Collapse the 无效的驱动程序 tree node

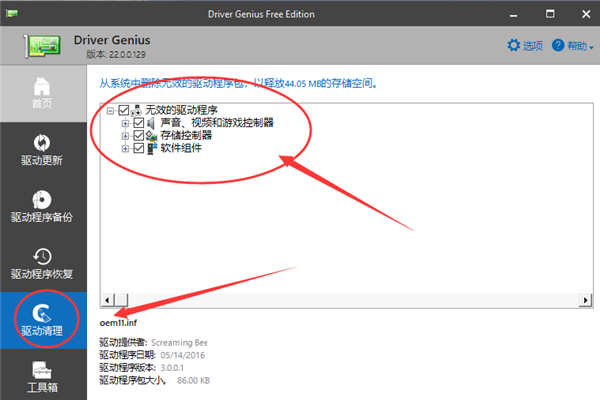coord(110,111)
